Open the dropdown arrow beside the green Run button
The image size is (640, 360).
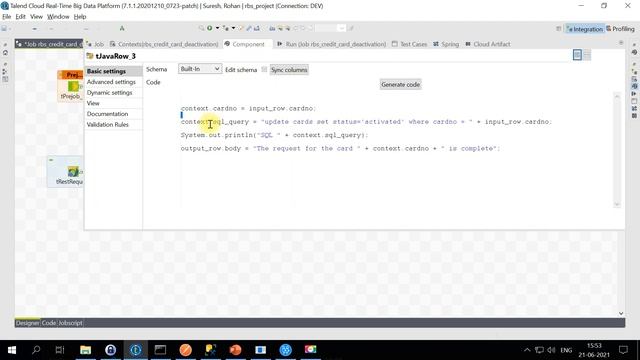click(x=217, y=28)
